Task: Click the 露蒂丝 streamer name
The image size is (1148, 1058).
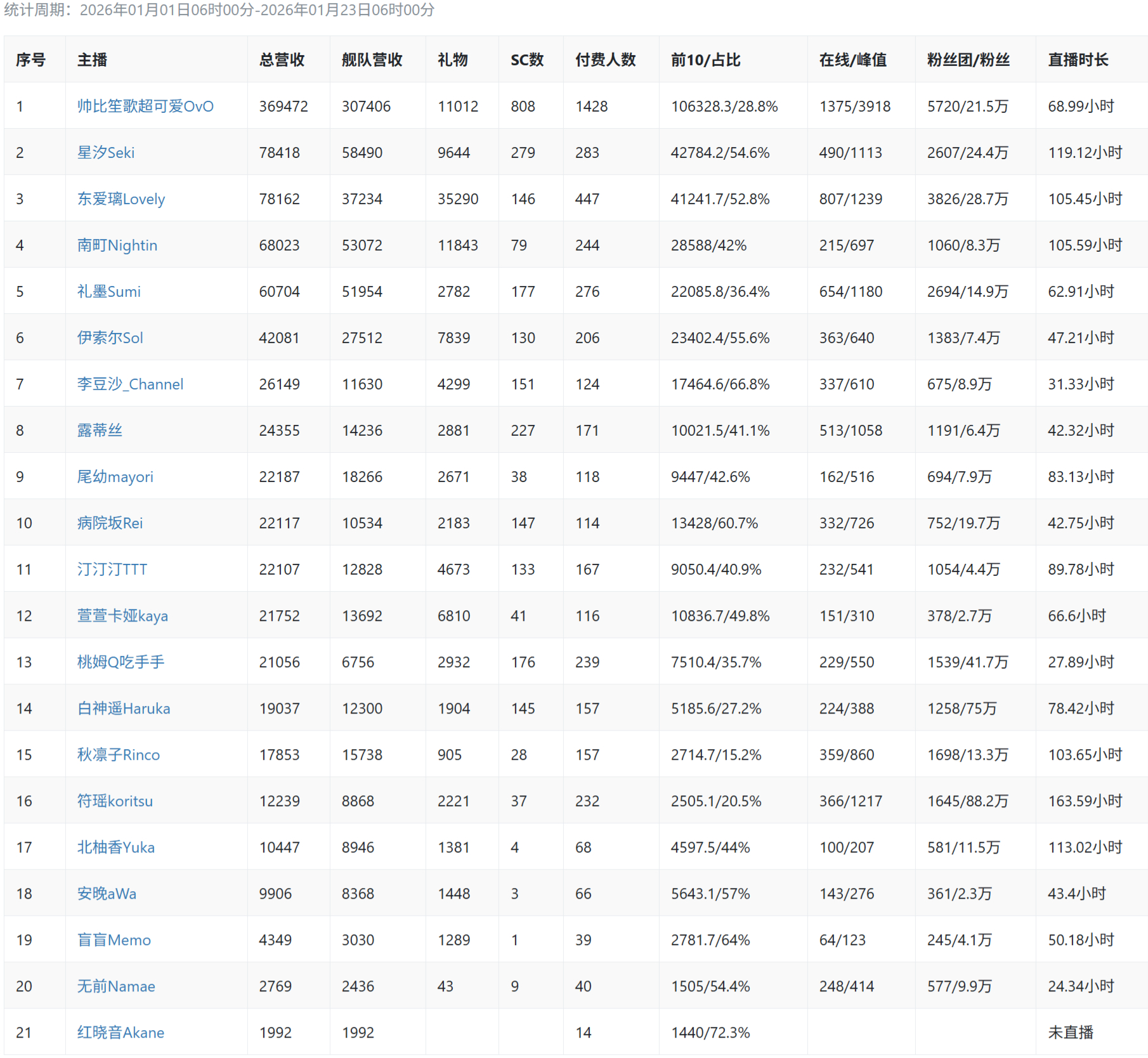Action: [100, 430]
